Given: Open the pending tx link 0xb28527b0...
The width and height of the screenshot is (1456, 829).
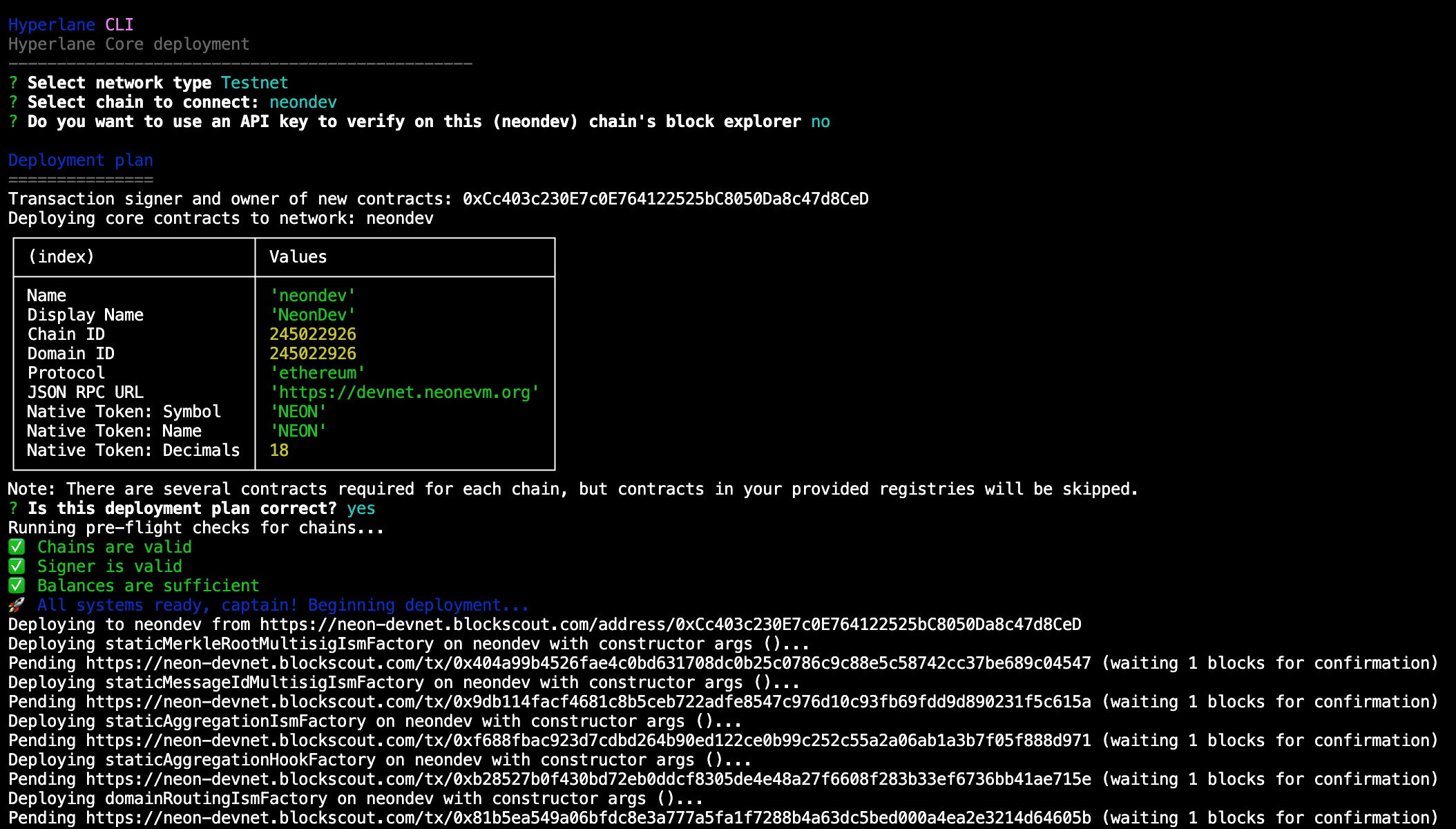Looking at the screenshot, I should tap(588, 779).
